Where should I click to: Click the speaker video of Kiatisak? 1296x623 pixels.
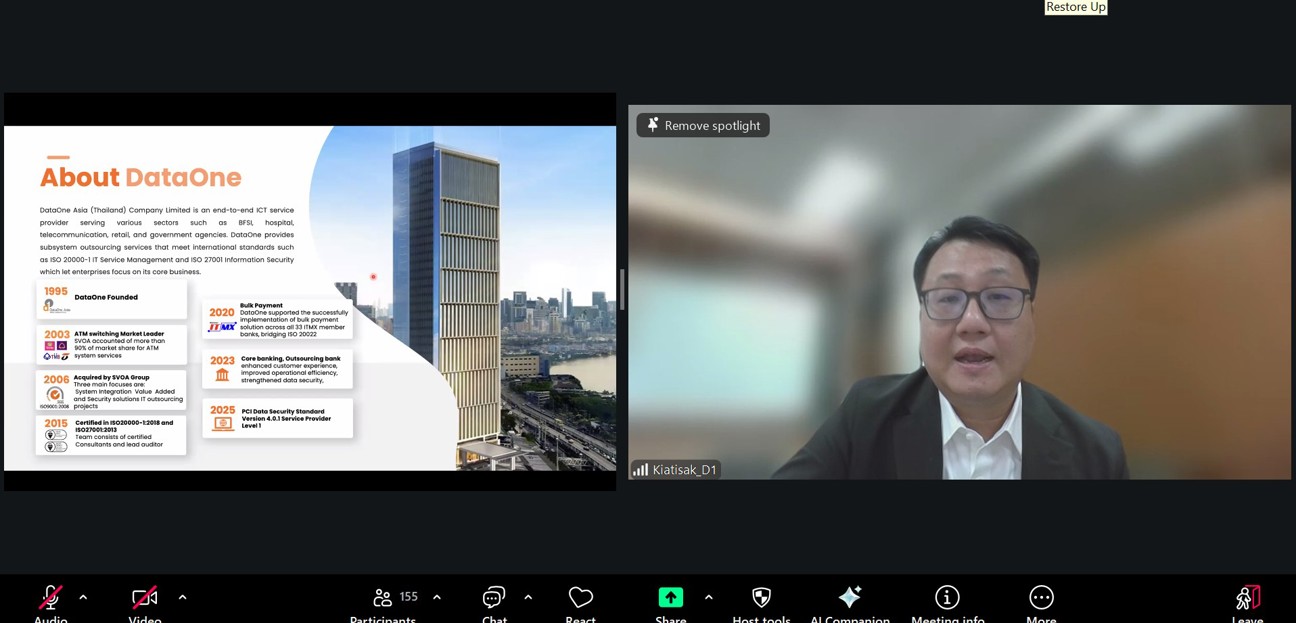(x=960, y=292)
